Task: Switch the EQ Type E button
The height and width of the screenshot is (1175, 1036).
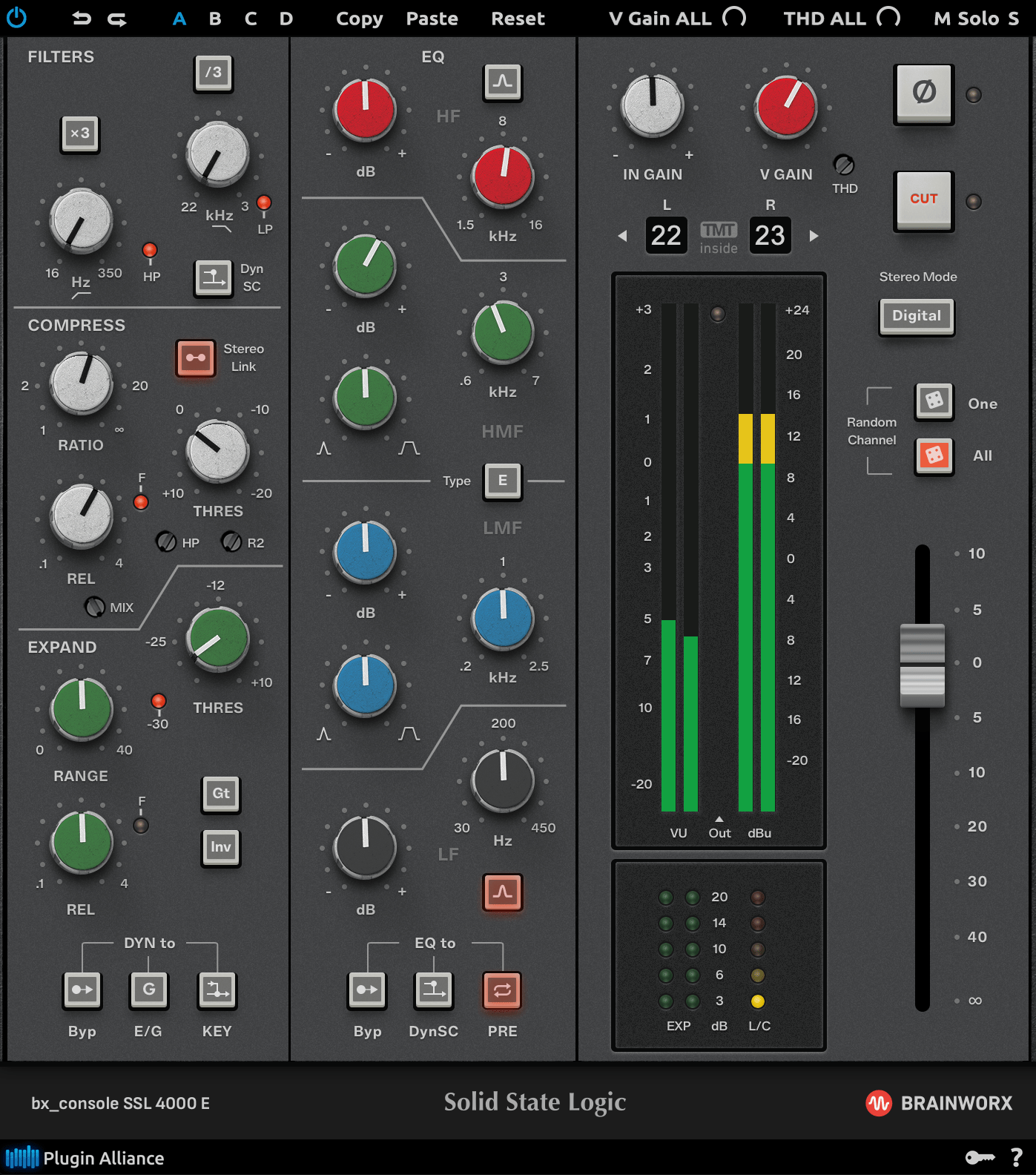Action: pyautogui.click(x=503, y=481)
